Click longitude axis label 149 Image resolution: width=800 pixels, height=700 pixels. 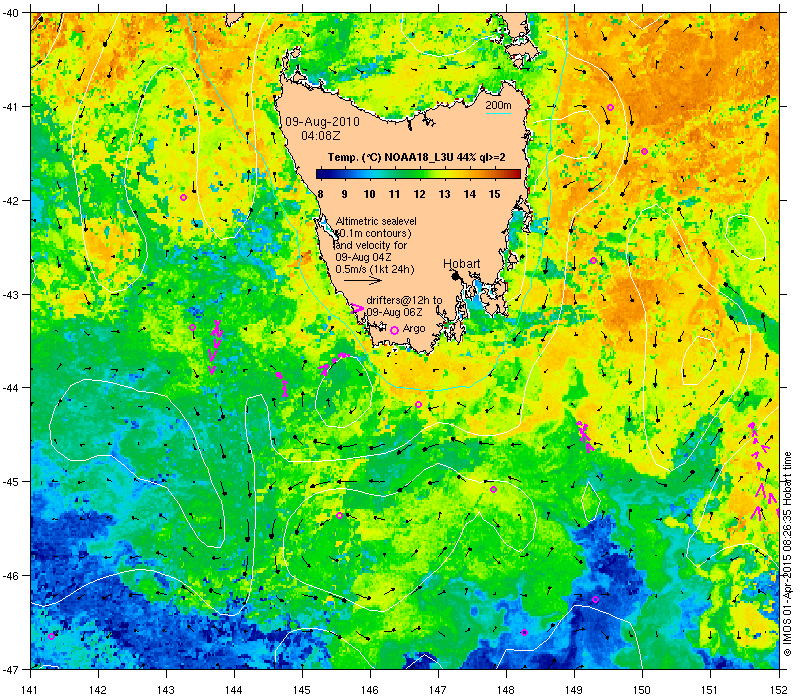tap(574, 690)
